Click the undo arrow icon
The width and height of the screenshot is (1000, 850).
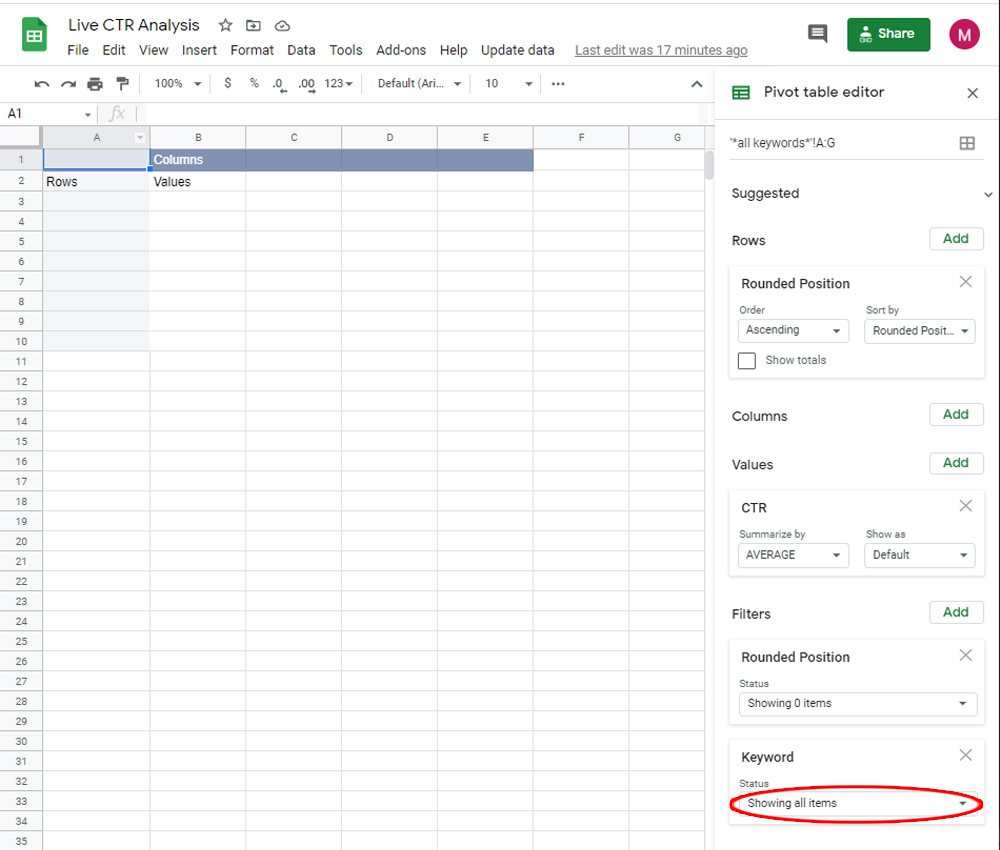coord(42,84)
